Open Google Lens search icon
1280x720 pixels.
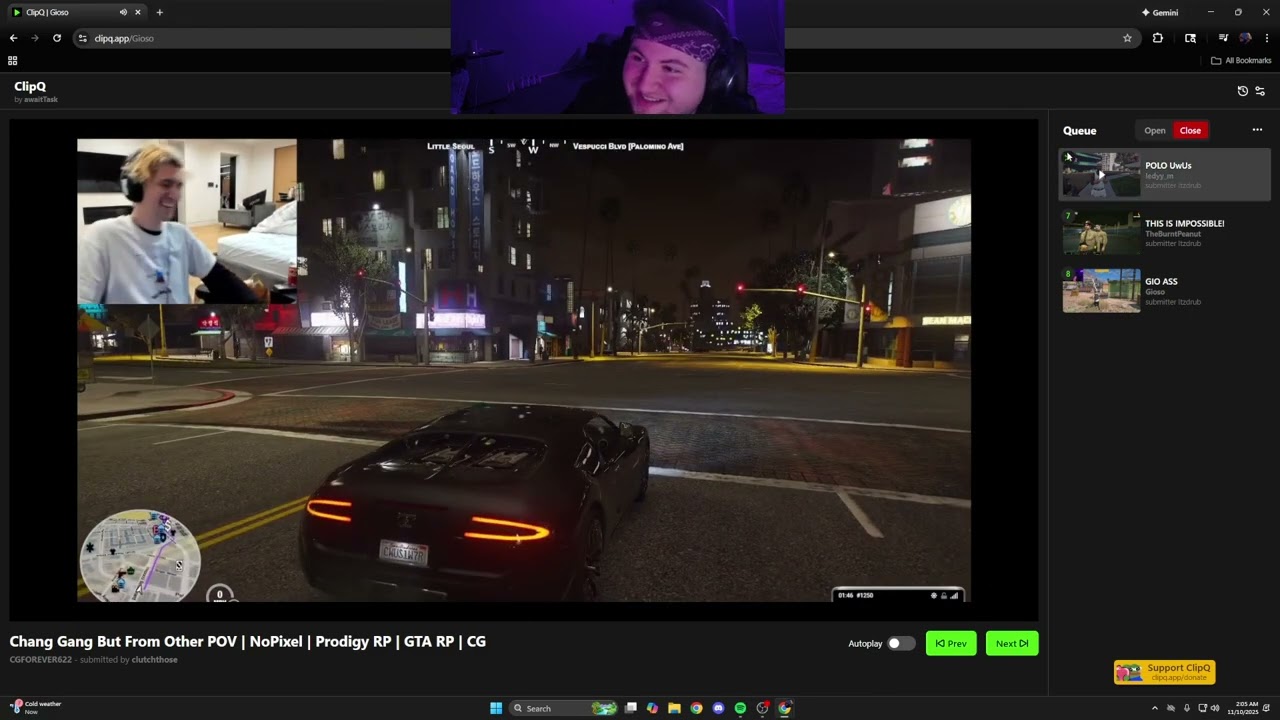pyautogui.click(x=1190, y=38)
